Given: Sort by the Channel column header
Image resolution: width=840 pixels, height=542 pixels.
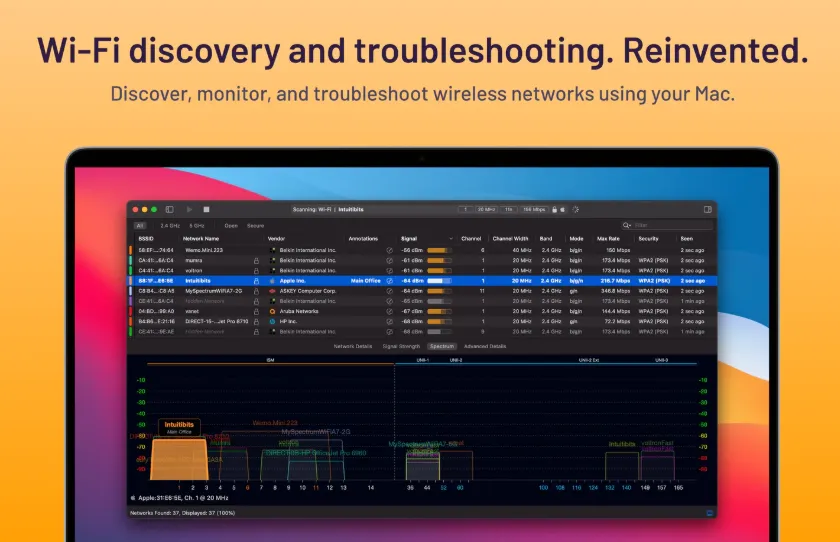Looking at the screenshot, I should [471, 239].
